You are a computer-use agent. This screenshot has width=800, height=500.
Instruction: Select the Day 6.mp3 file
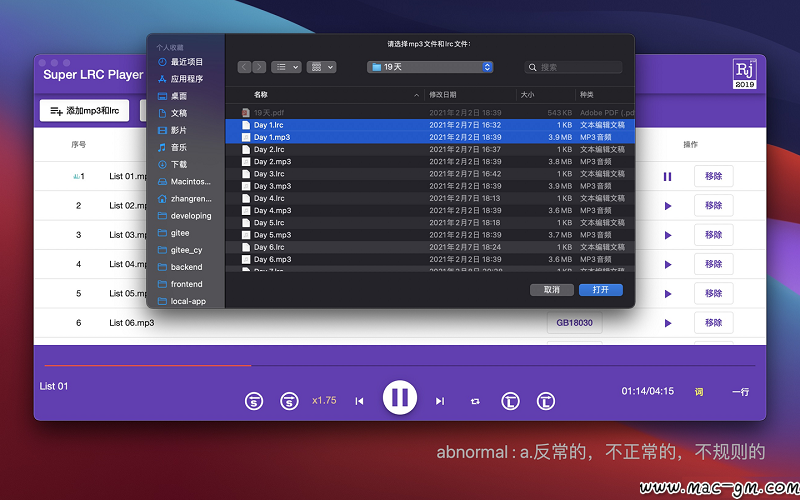430,260
